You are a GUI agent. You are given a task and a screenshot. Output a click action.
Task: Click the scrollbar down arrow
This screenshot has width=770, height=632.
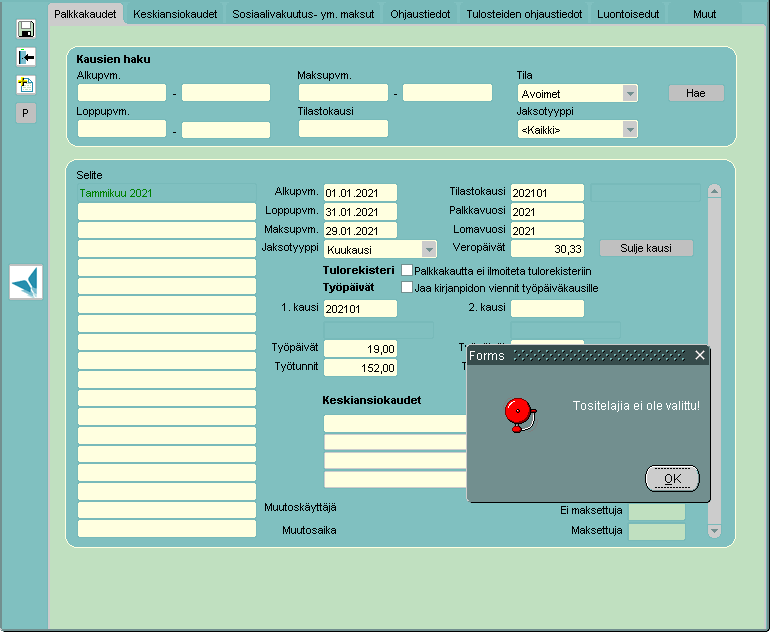tap(715, 530)
